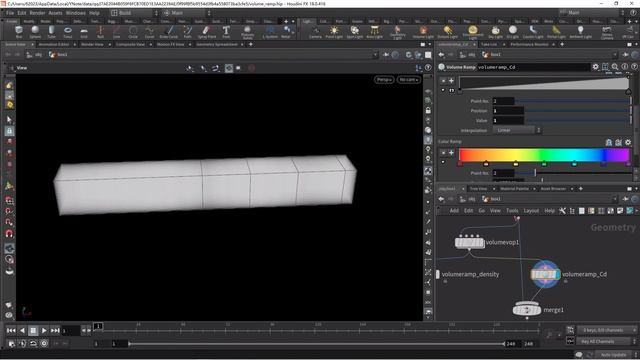This screenshot has height=360, width=640.
Task: Collapse the value ramp arrow
Action: point(443,90)
